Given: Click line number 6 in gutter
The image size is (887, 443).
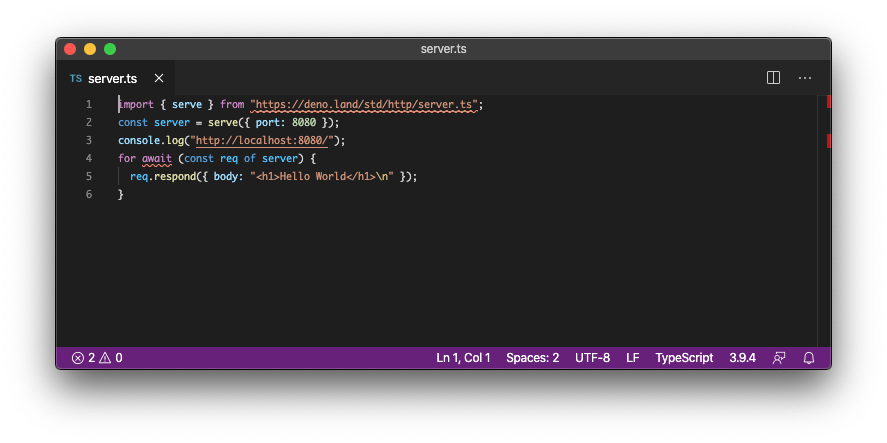Looking at the screenshot, I should 89,194.
